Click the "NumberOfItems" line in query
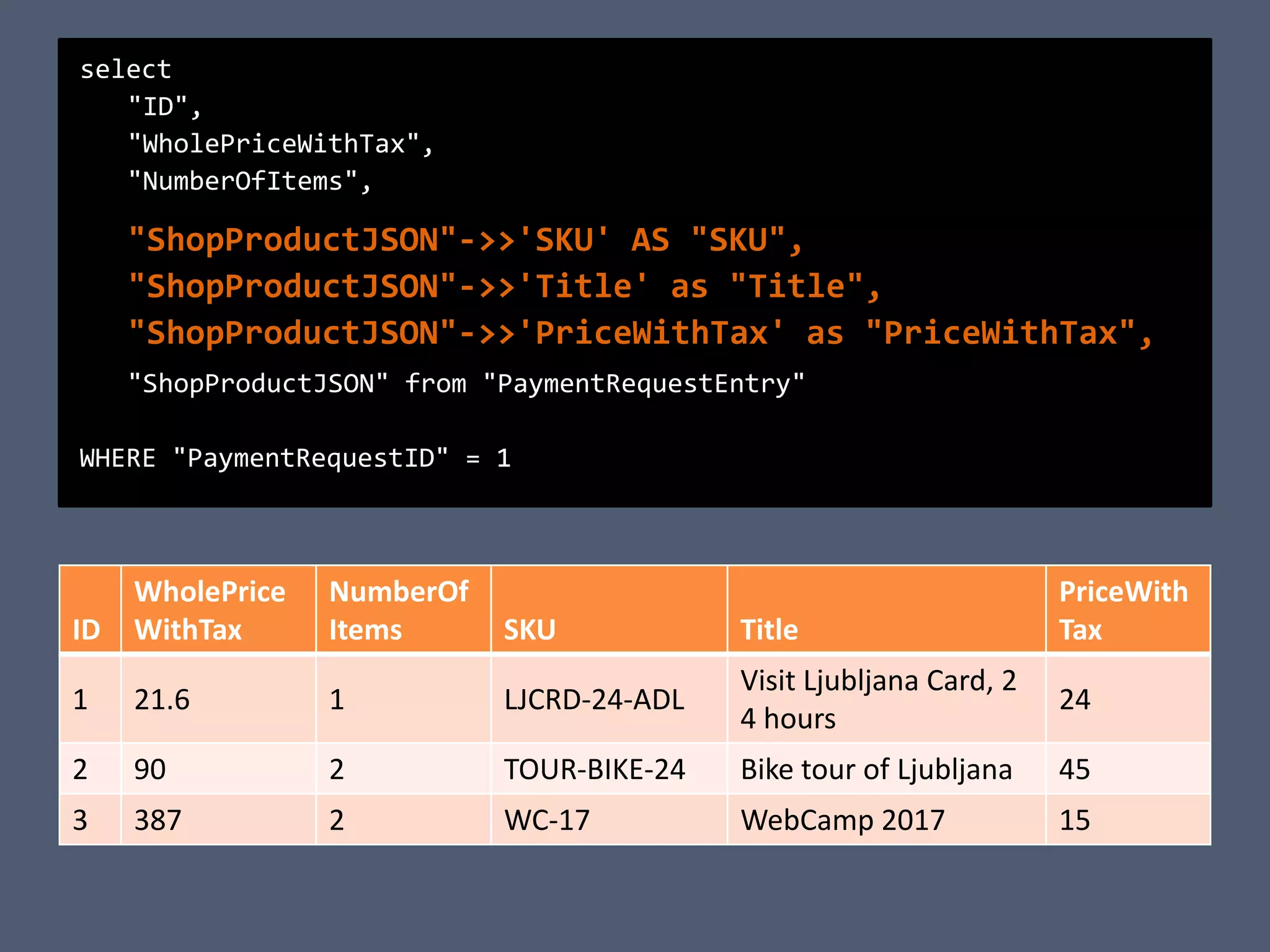This screenshot has height=952, width=1270. (249, 182)
